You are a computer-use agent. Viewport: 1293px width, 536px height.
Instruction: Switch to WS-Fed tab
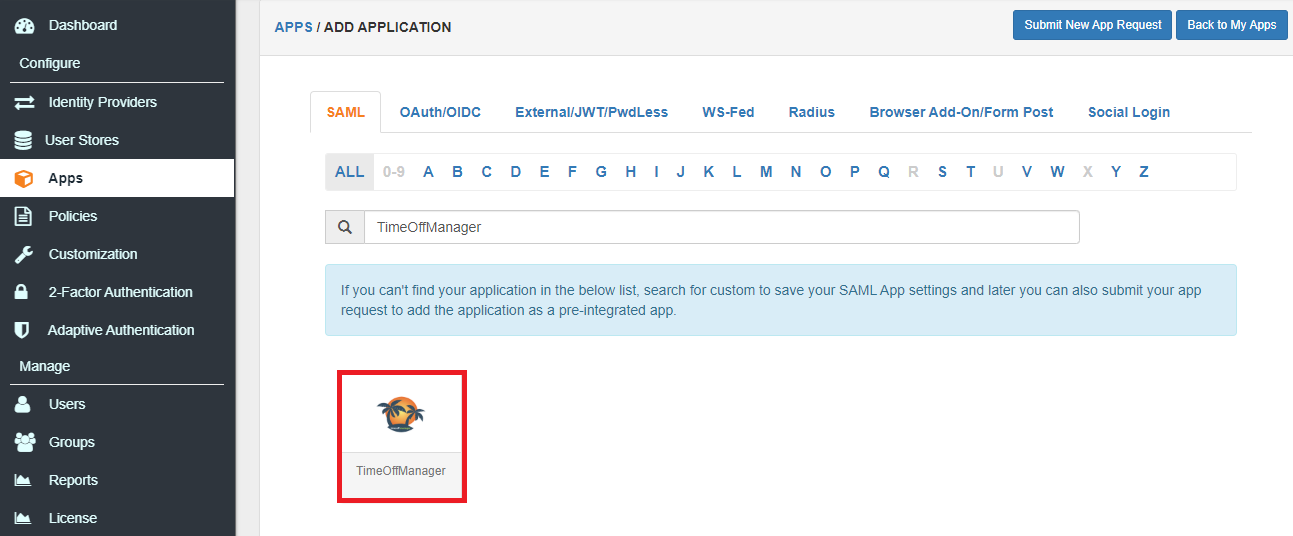(x=728, y=112)
